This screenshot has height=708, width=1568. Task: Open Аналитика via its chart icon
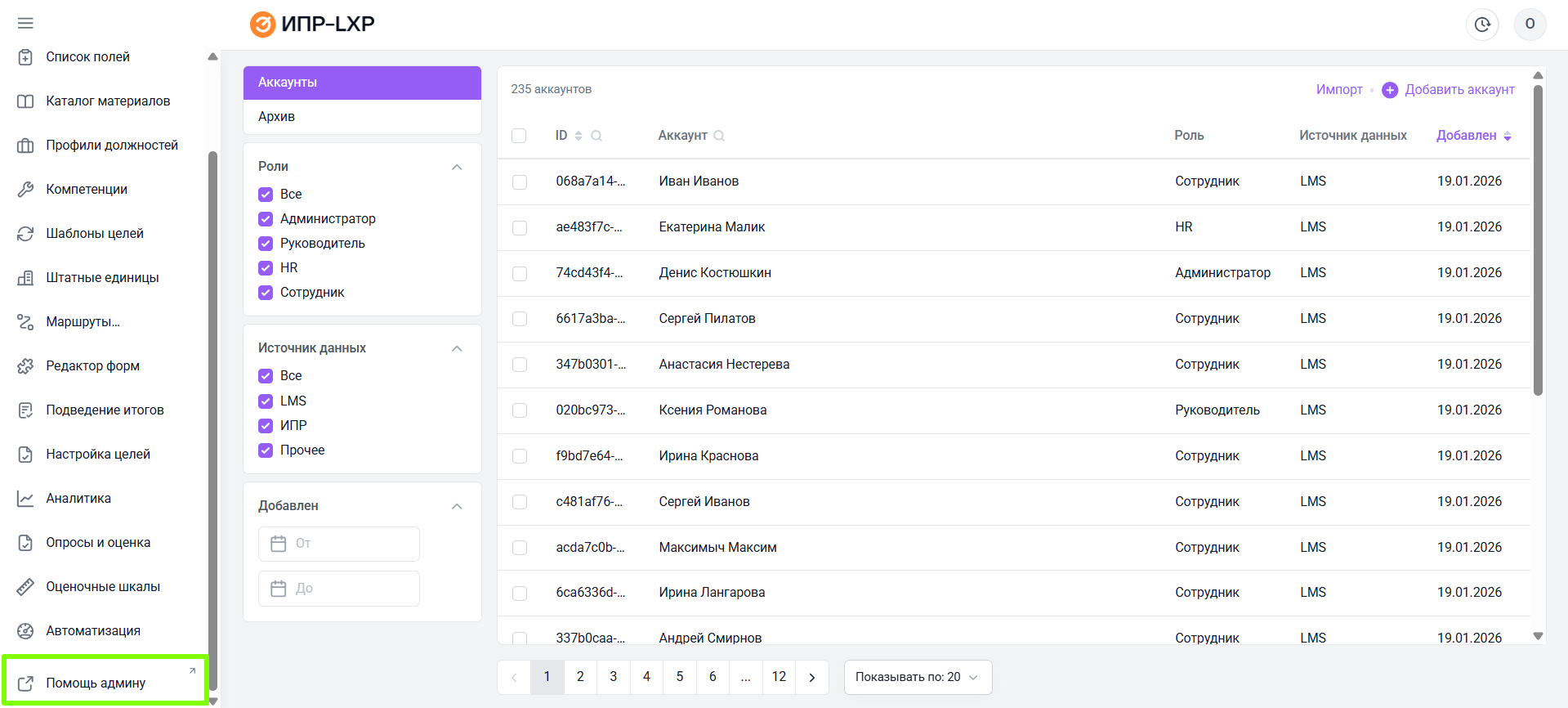(x=25, y=499)
